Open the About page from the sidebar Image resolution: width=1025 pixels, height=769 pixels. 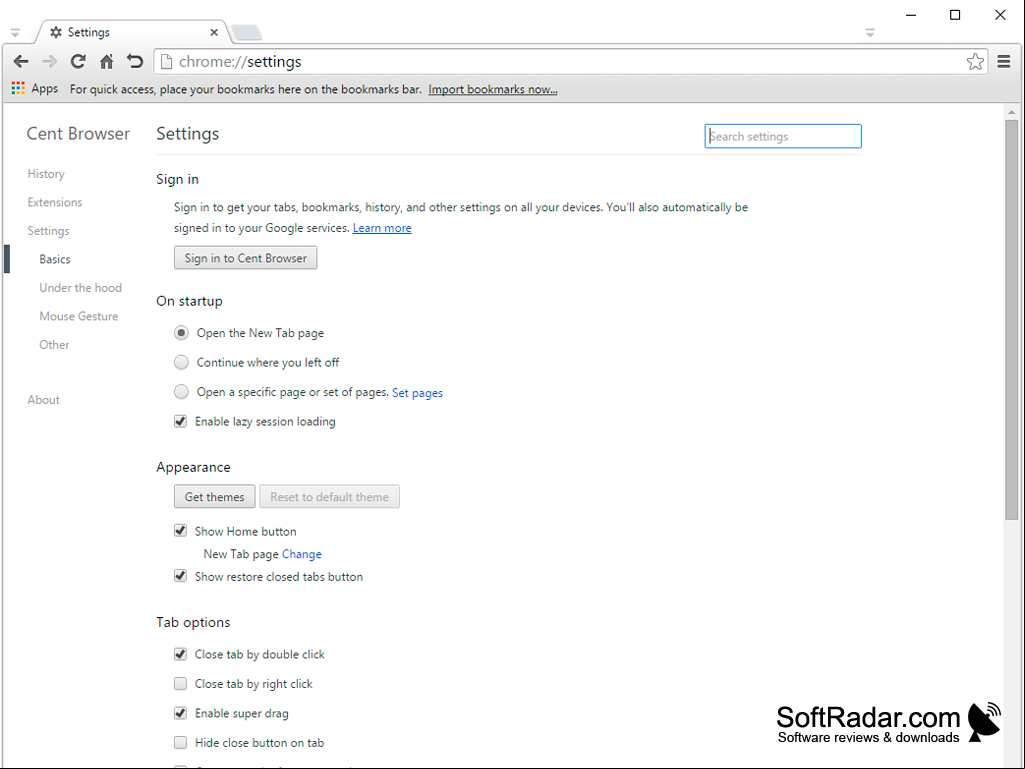[x=43, y=400]
